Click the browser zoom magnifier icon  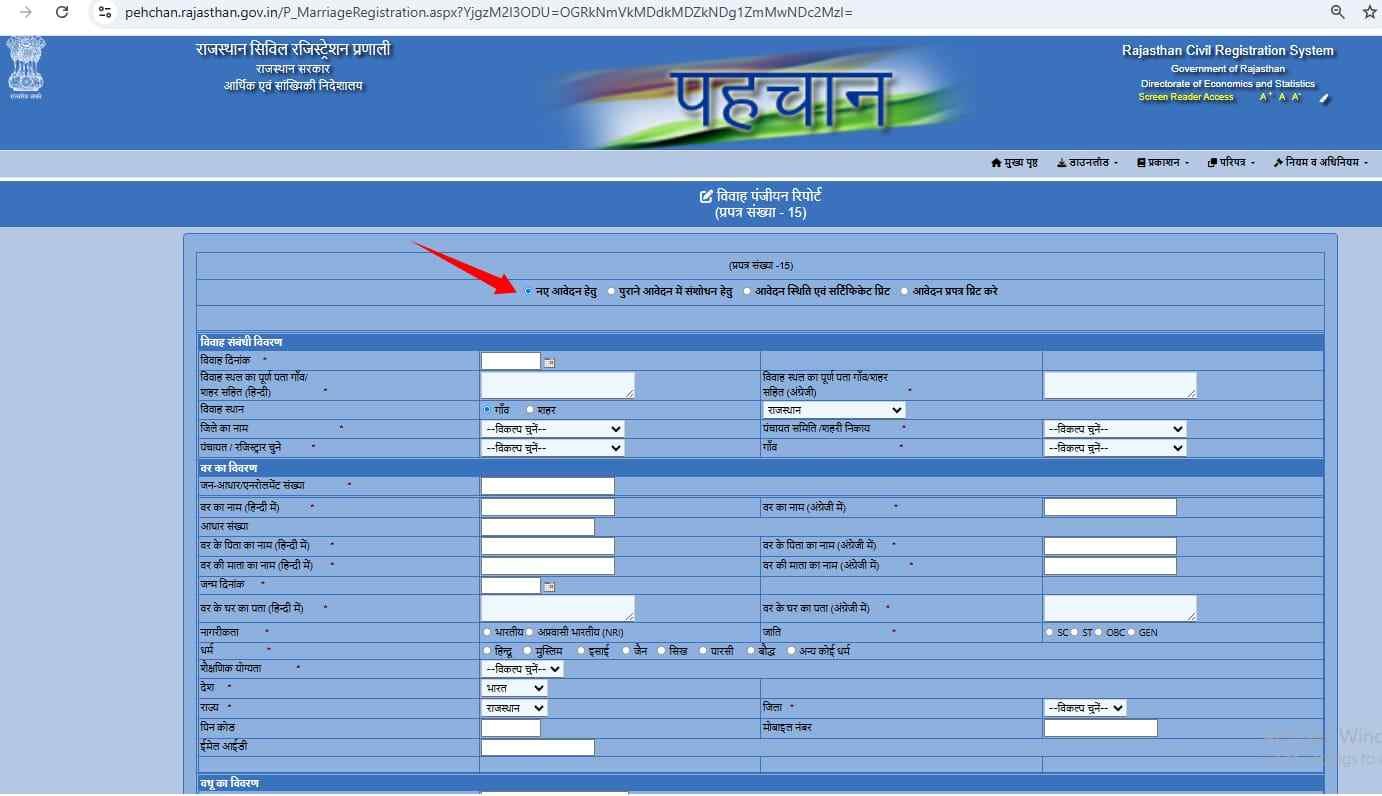pyautogui.click(x=1337, y=12)
